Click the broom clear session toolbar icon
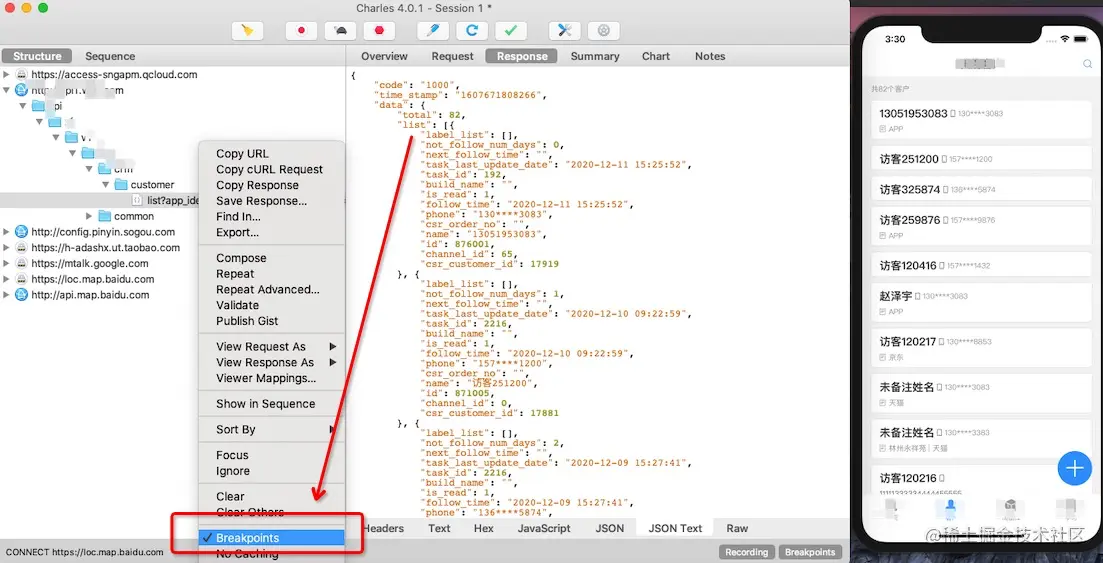 click(247, 30)
